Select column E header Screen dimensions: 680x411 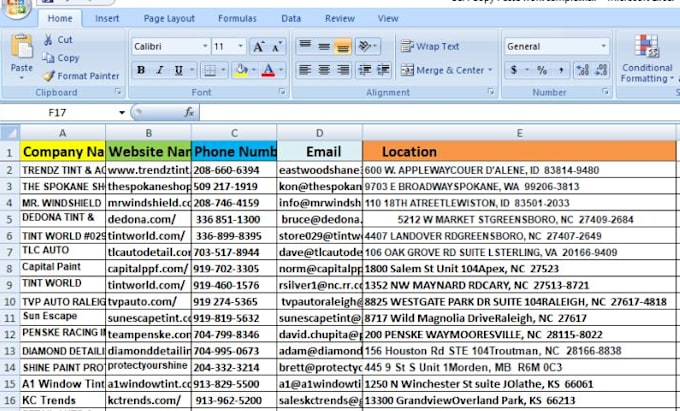click(519, 133)
